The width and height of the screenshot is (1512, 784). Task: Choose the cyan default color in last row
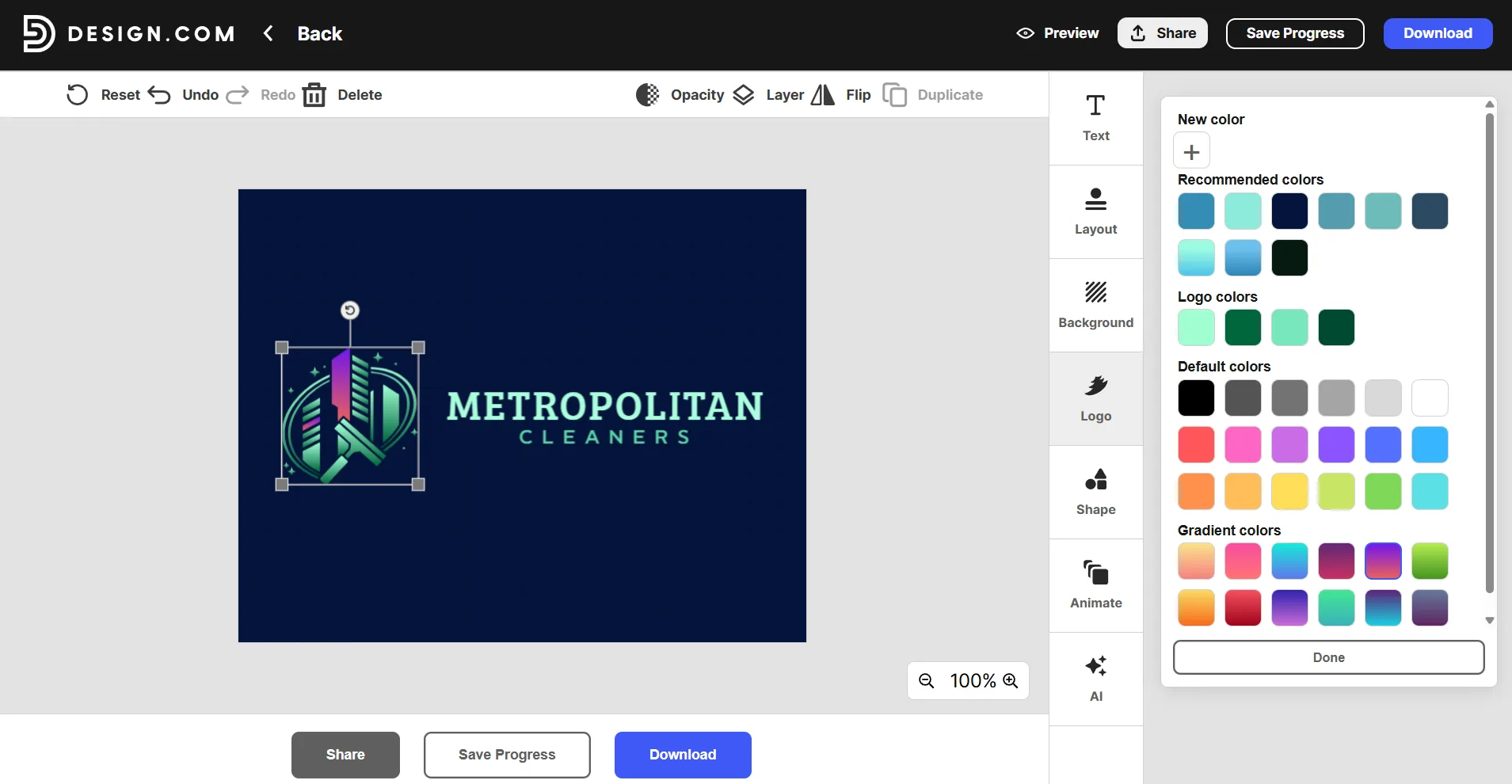(x=1430, y=491)
